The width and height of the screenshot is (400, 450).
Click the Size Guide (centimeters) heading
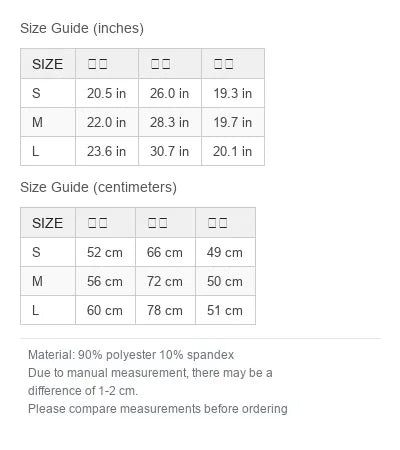click(98, 187)
